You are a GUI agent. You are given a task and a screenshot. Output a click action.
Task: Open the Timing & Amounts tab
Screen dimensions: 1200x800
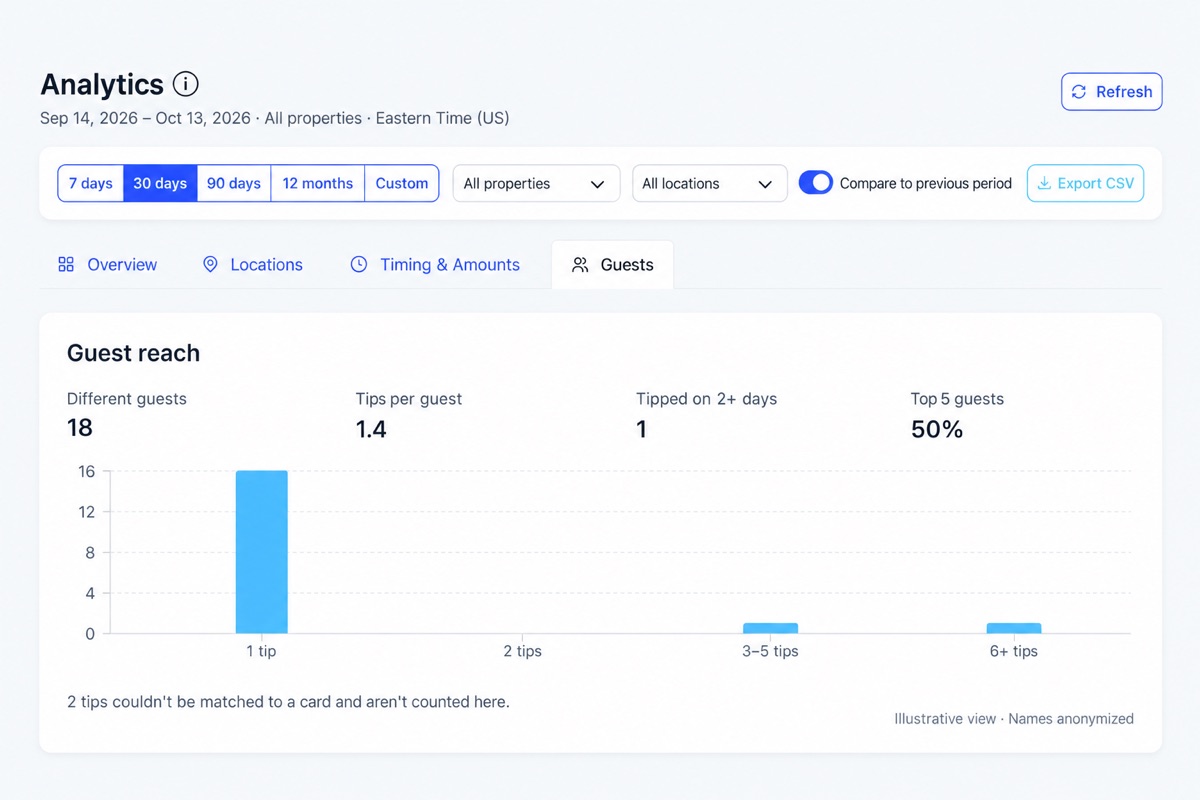(x=435, y=265)
